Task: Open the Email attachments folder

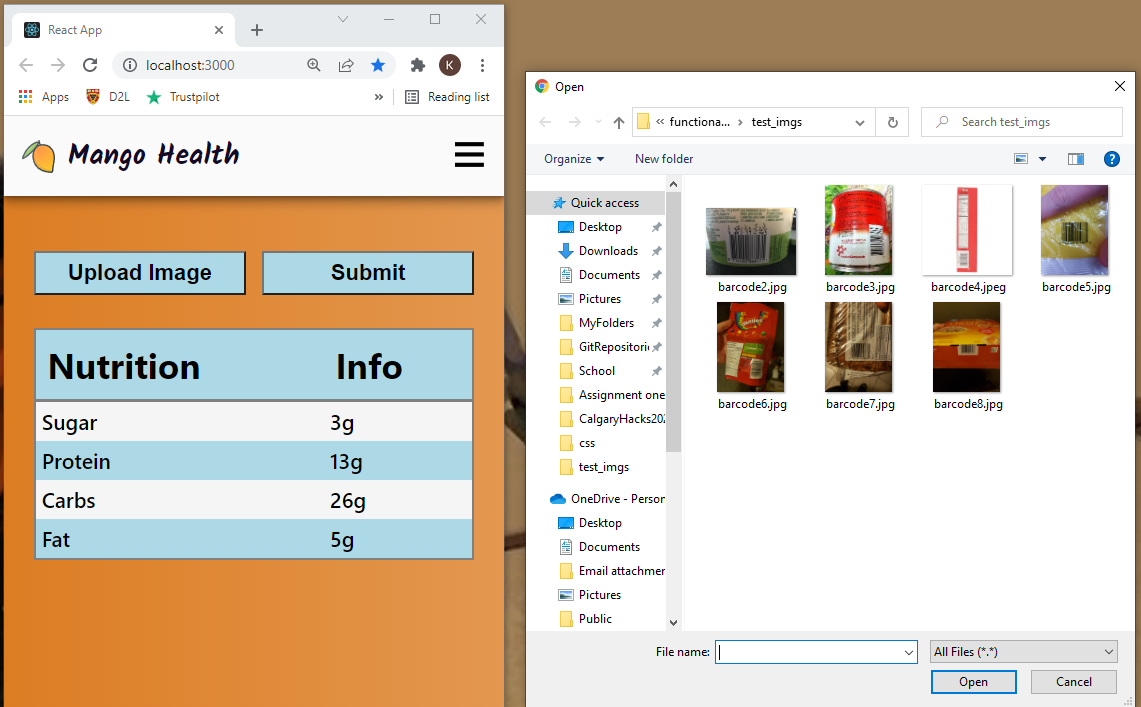Action: (x=621, y=571)
